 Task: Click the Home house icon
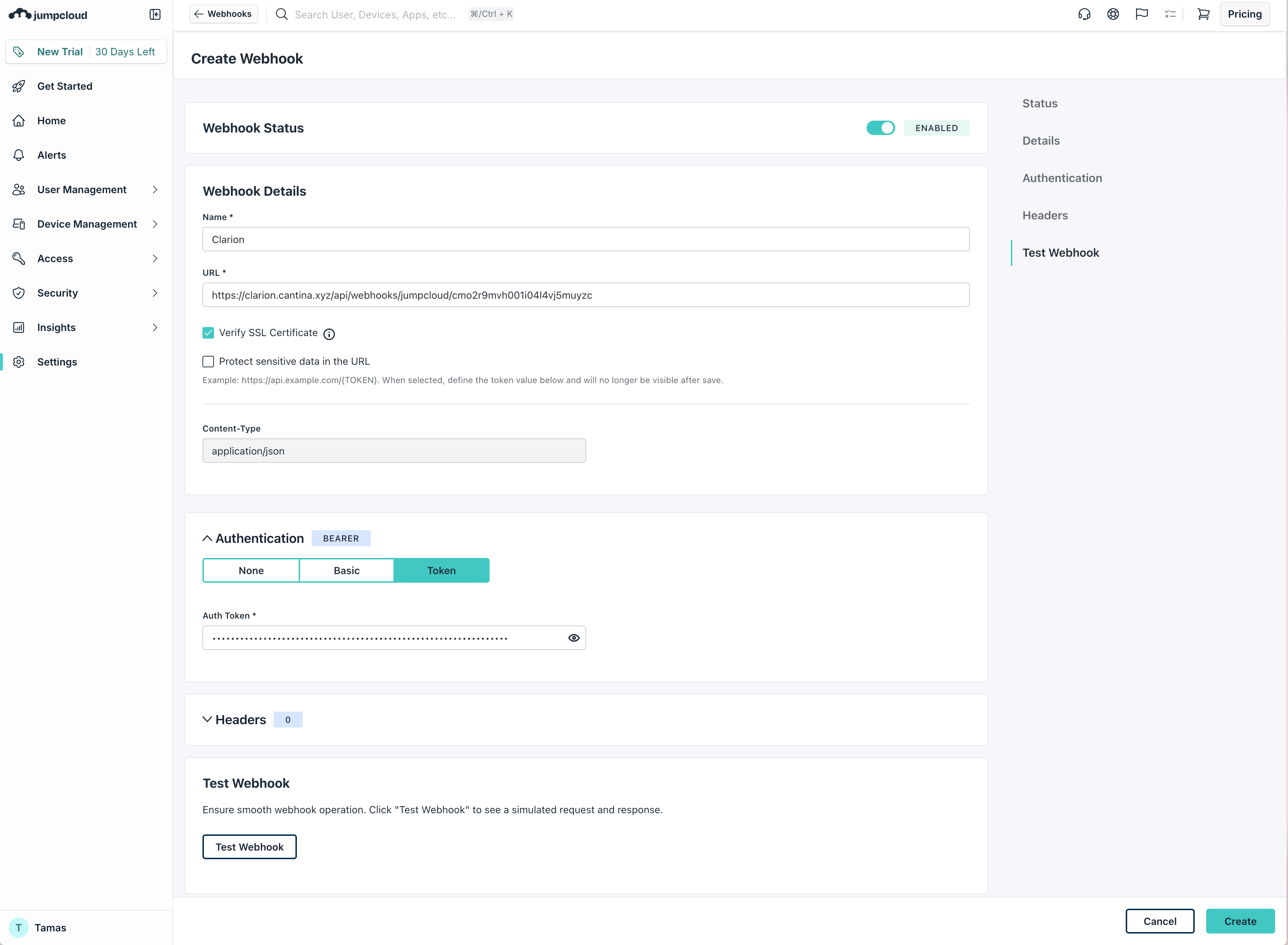pos(19,121)
